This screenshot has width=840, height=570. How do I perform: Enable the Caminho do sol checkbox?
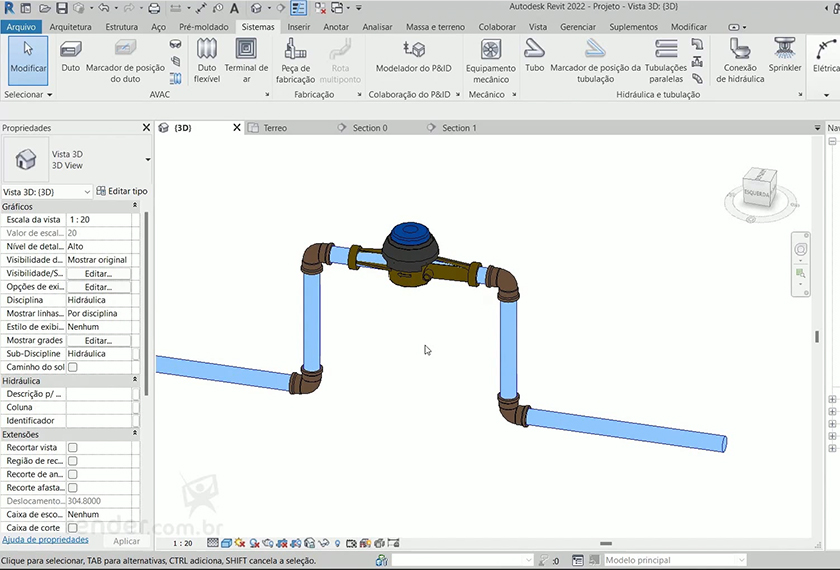coord(72,367)
